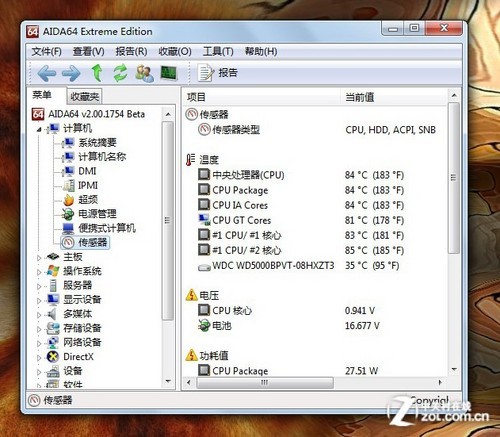500x437 pixels.
Task: Go forward with the blue right arrow
Action: tap(71, 73)
